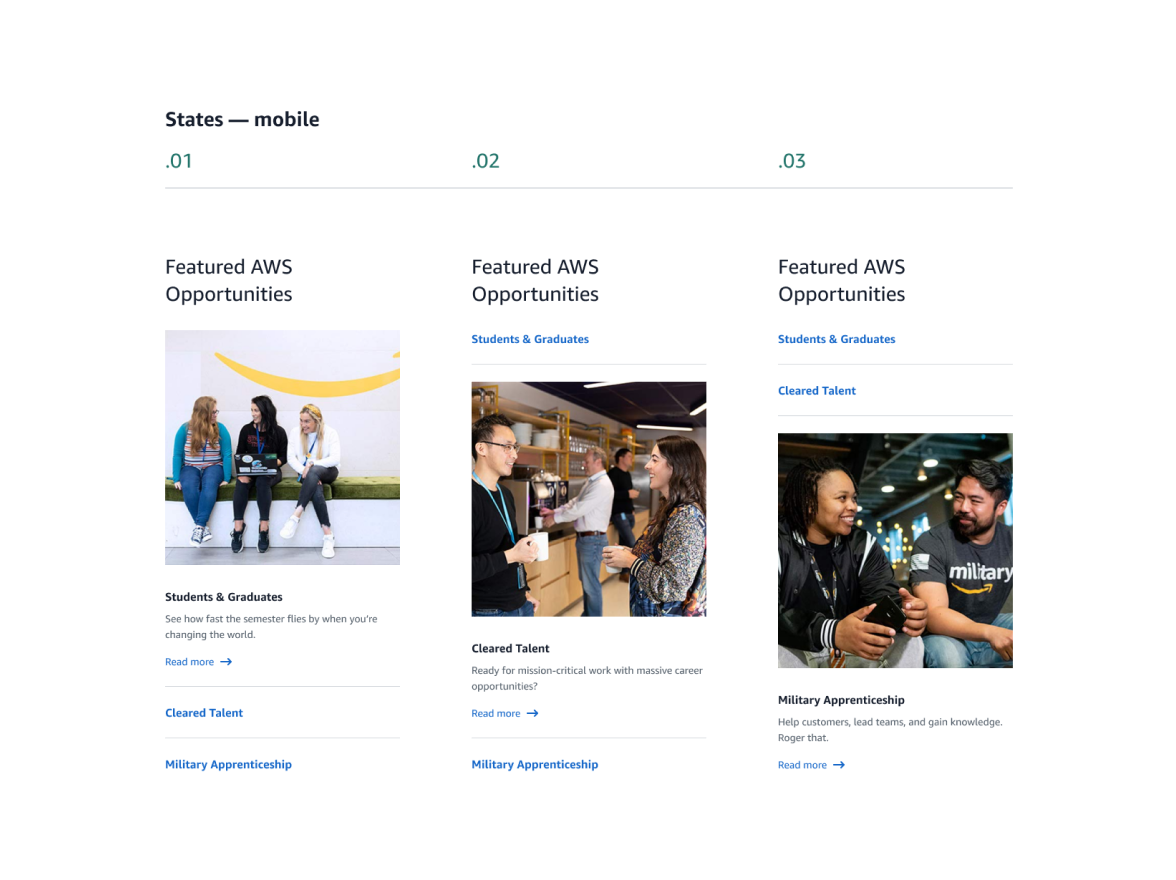The height and width of the screenshot is (880, 1176).
Task: Click the .02 state label
Action: click(x=485, y=161)
